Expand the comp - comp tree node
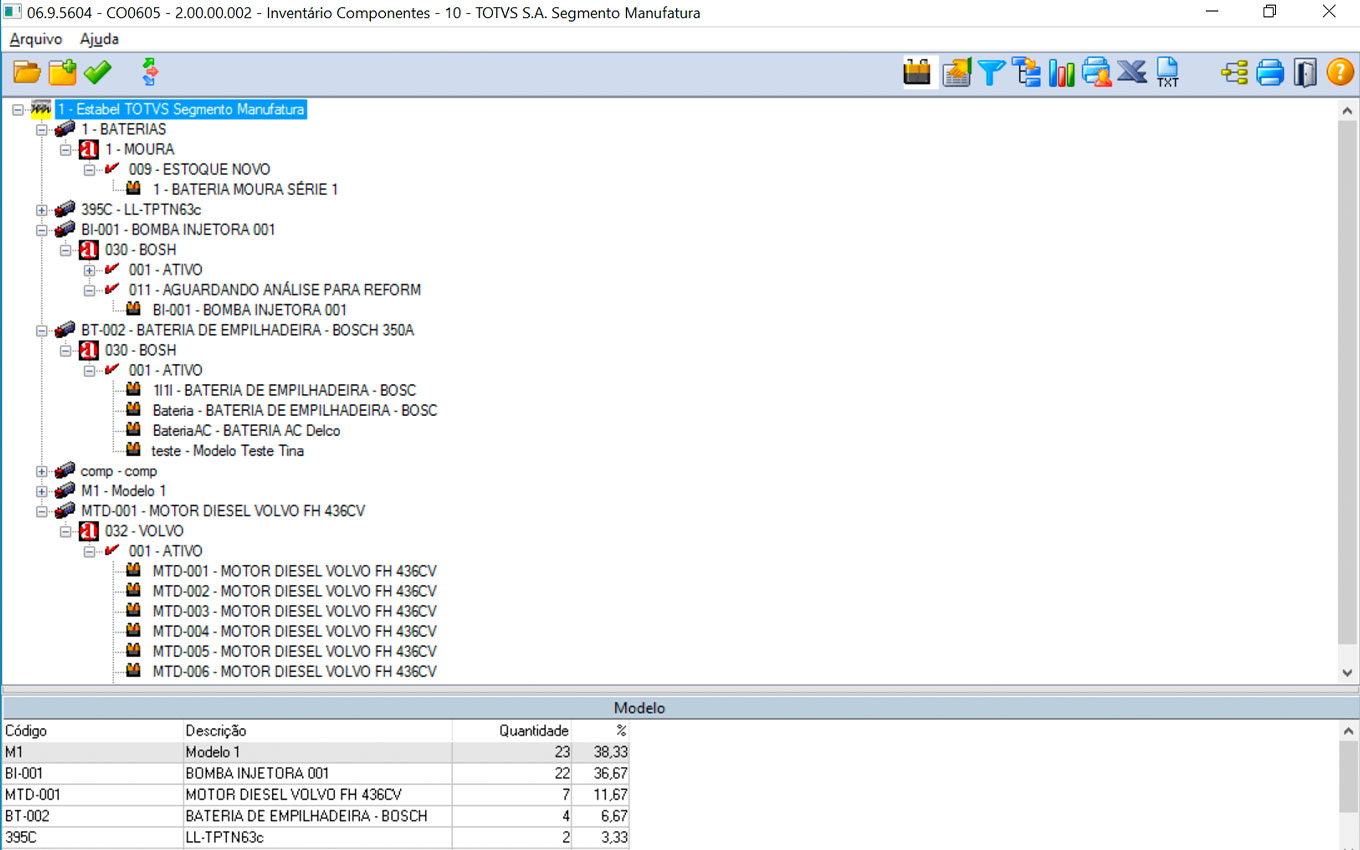 pyautogui.click(x=41, y=471)
